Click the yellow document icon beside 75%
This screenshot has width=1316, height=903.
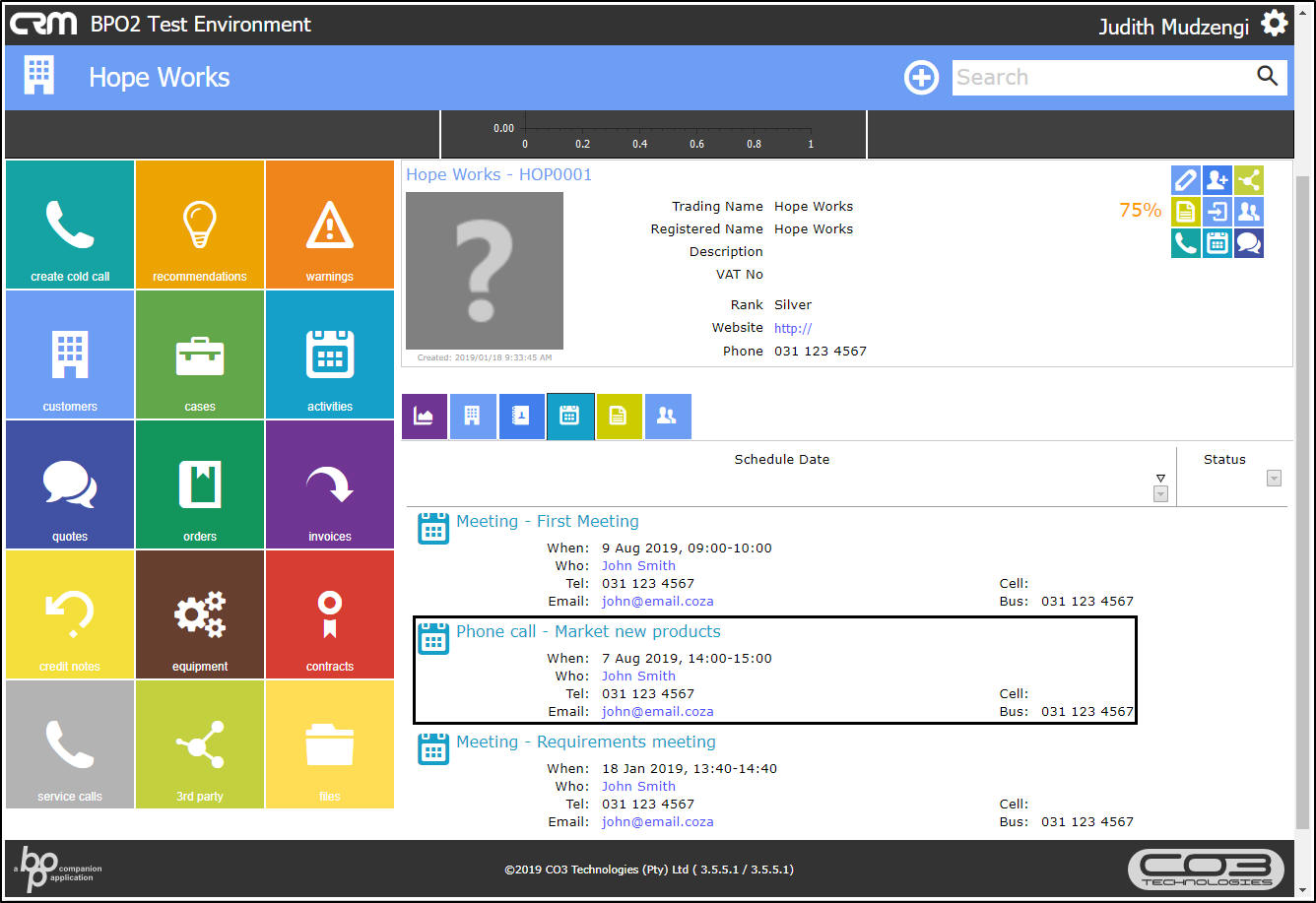[x=1186, y=212]
